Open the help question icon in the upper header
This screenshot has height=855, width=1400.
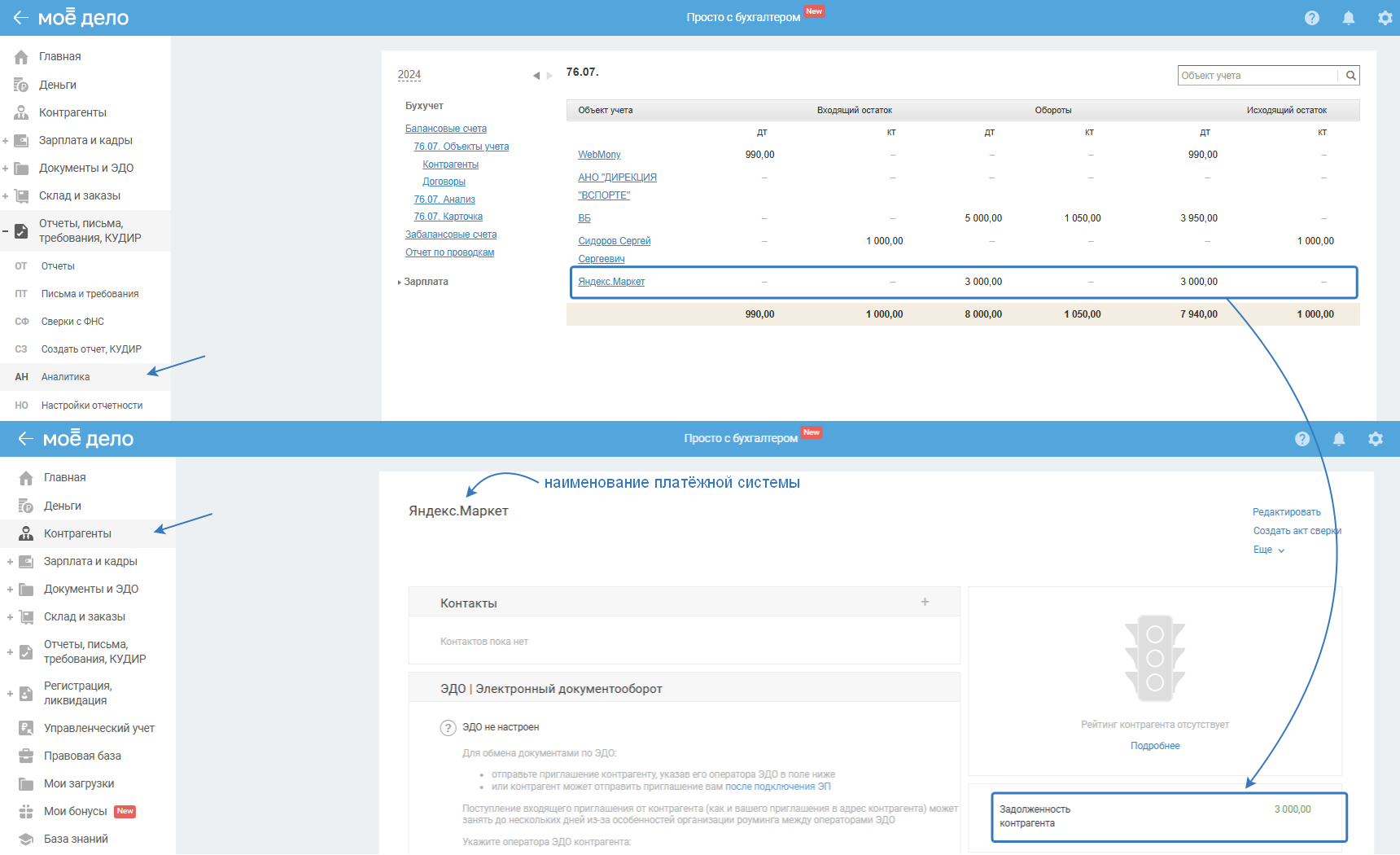pyautogui.click(x=1312, y=18)
